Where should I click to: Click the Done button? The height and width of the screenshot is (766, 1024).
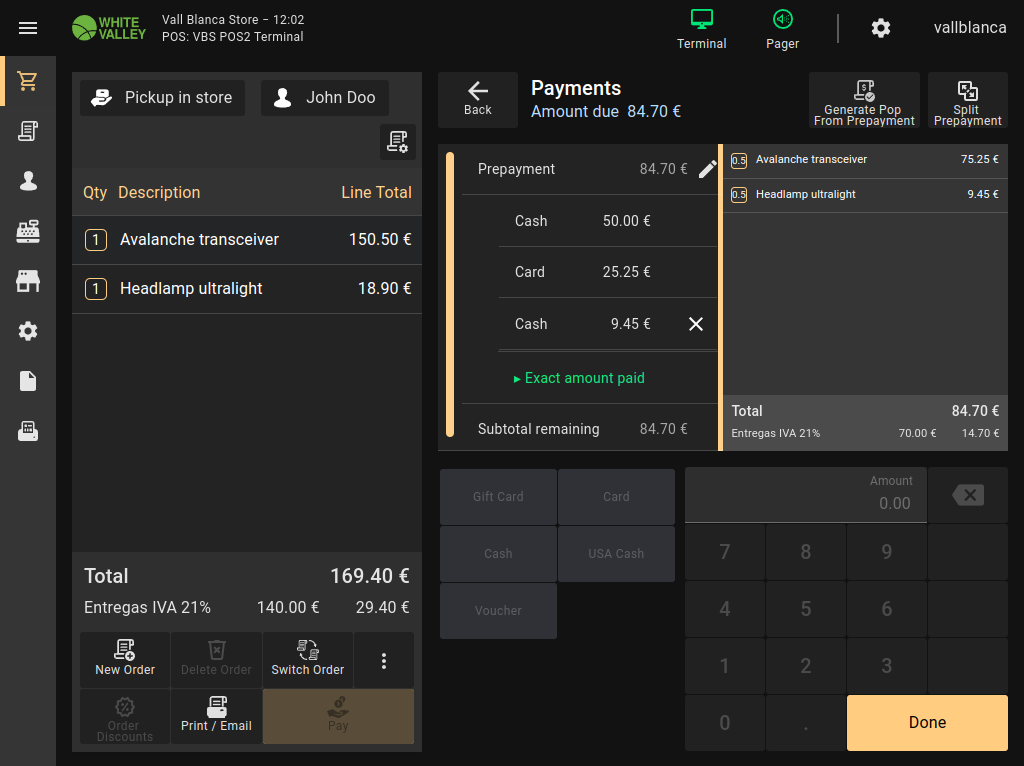[927, 723]
